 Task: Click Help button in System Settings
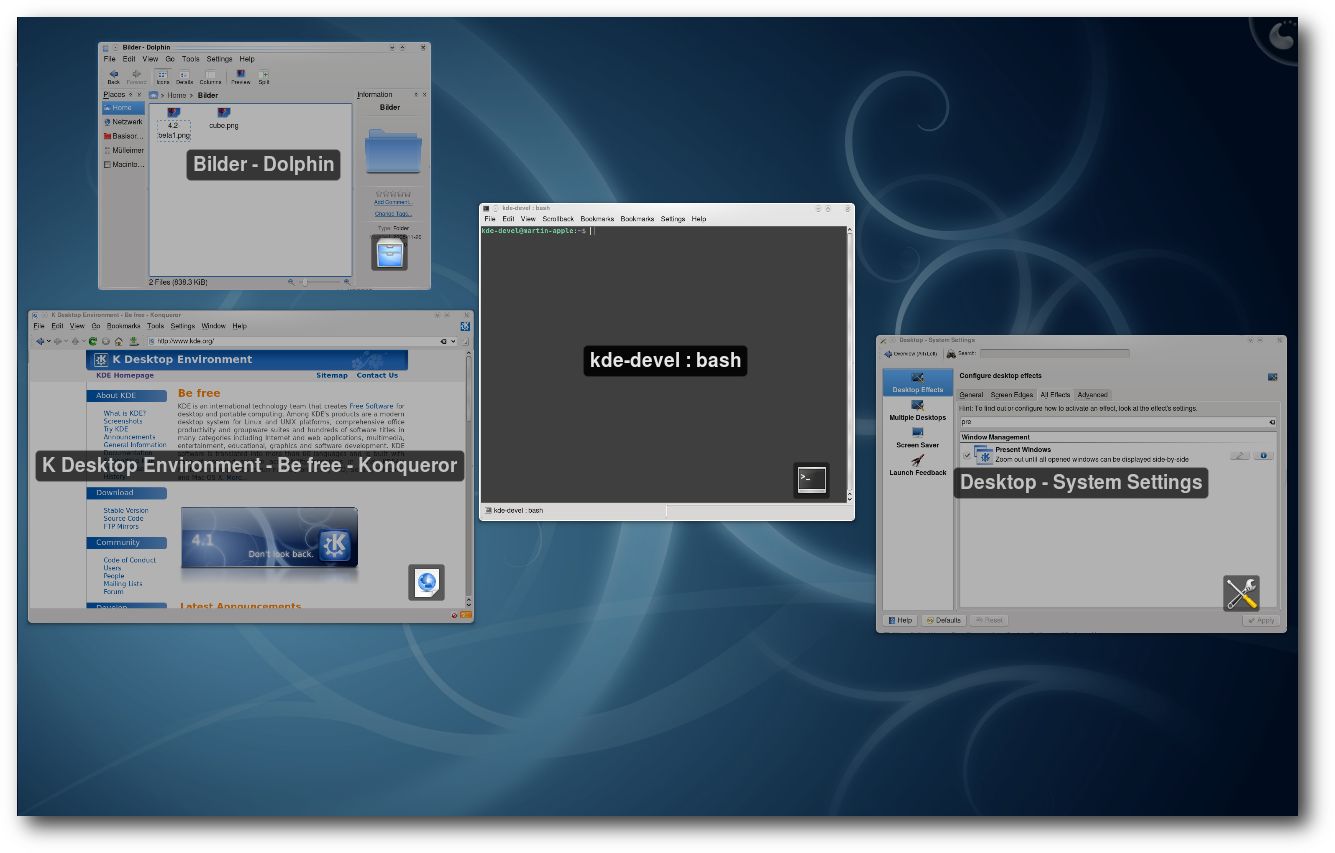(900, 620)
